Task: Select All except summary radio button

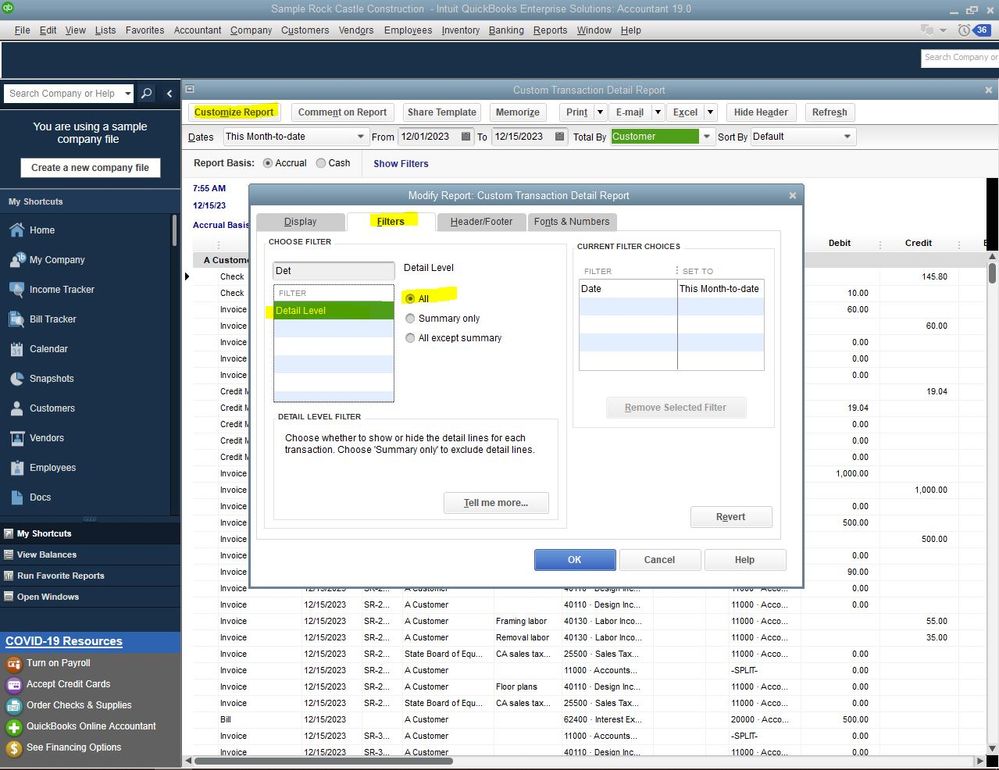Action: [x=410, y=338]
